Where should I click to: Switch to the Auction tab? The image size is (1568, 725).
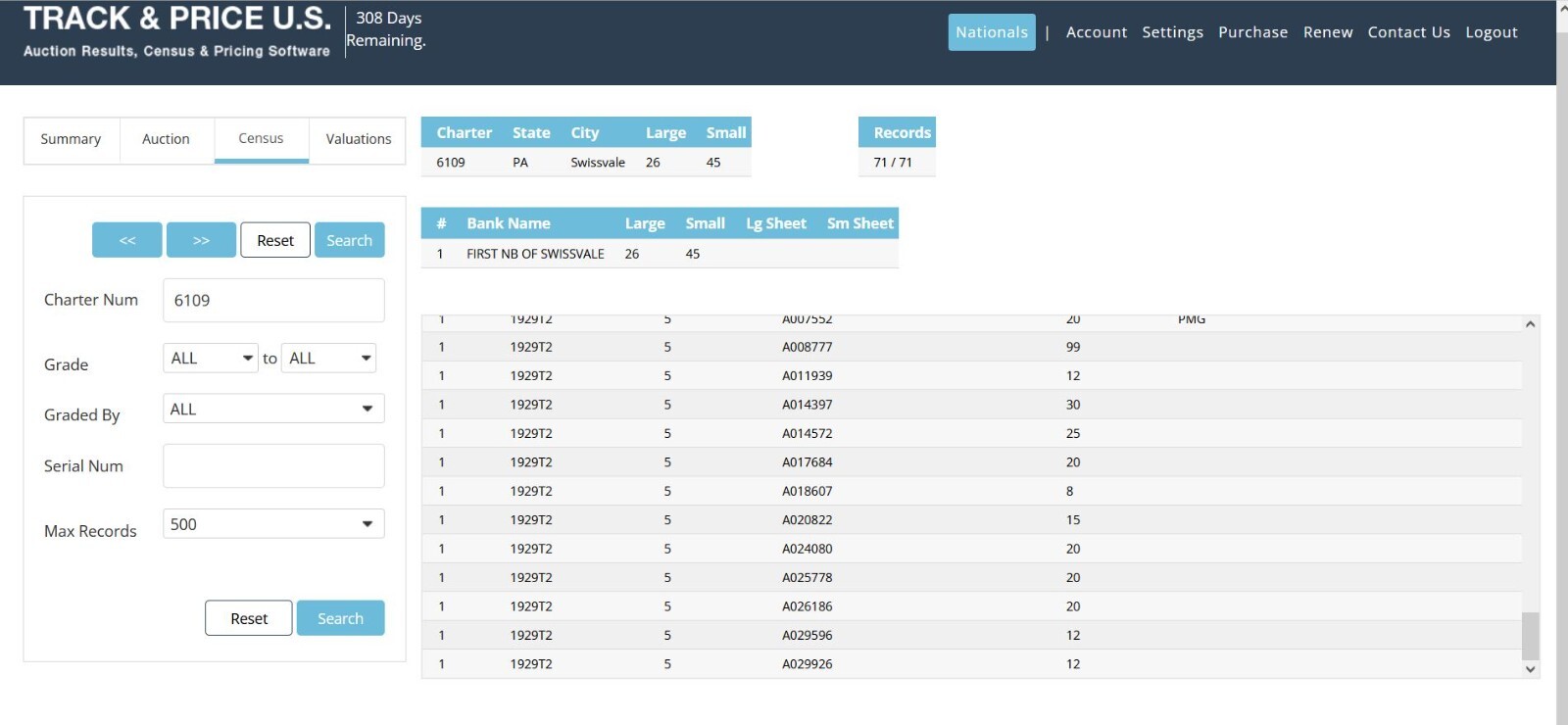click(166, 140)
